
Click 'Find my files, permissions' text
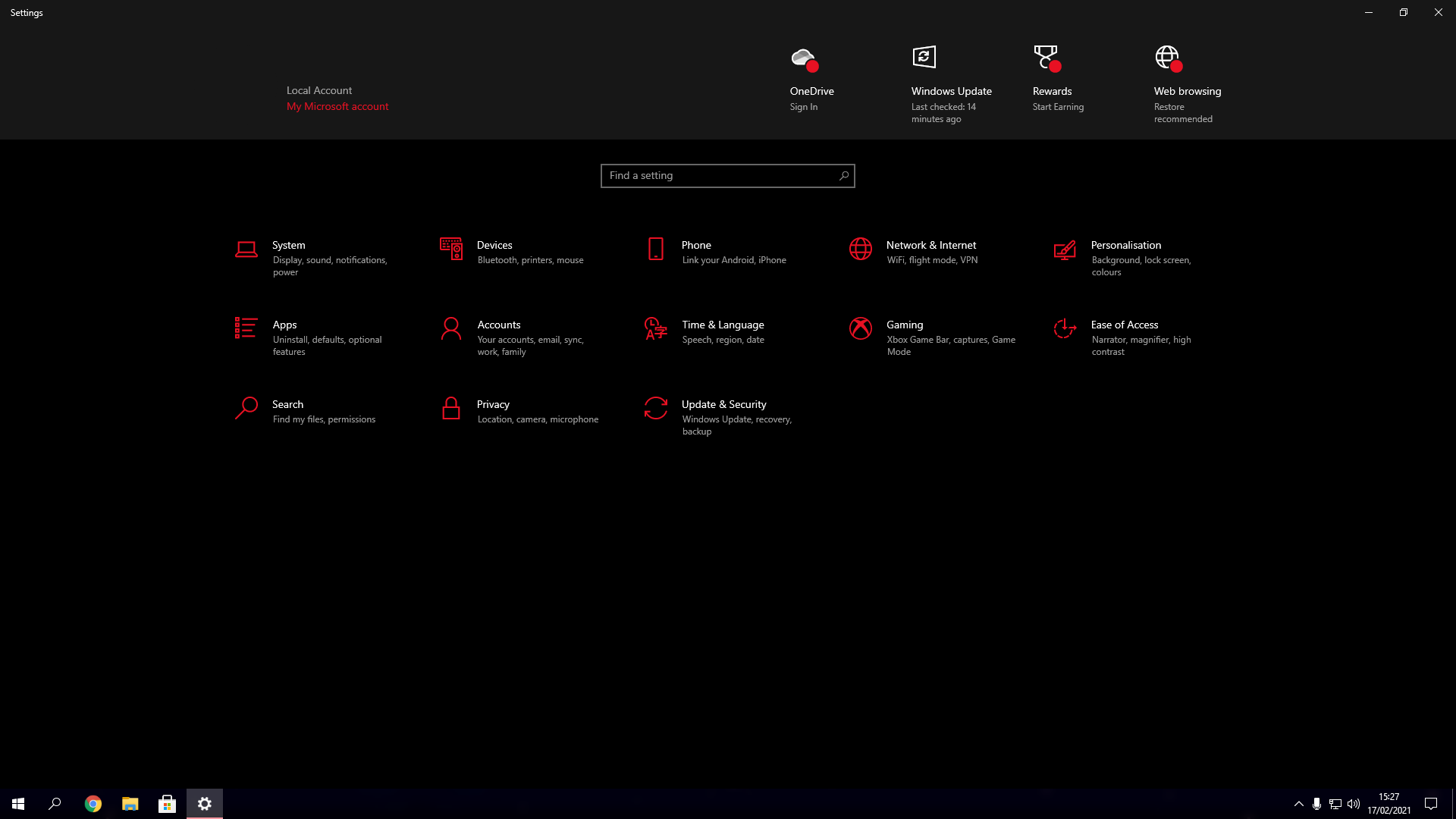(324, 419)
